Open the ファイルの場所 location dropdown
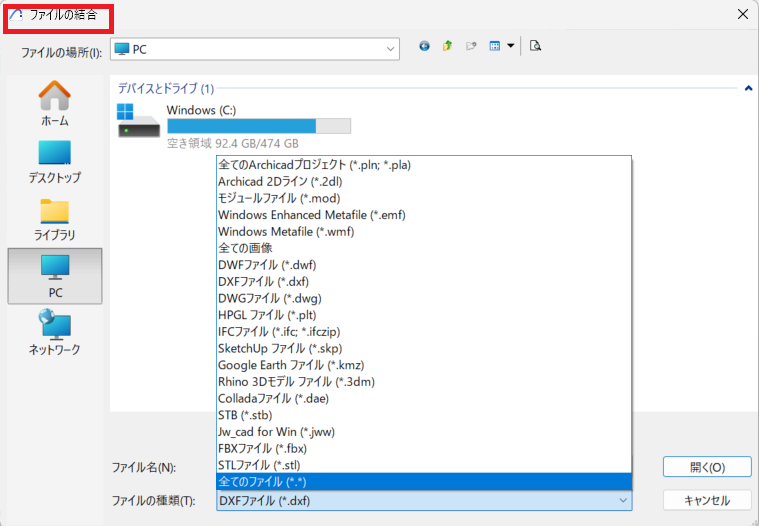The image size is (759, 526). (255, 49)
